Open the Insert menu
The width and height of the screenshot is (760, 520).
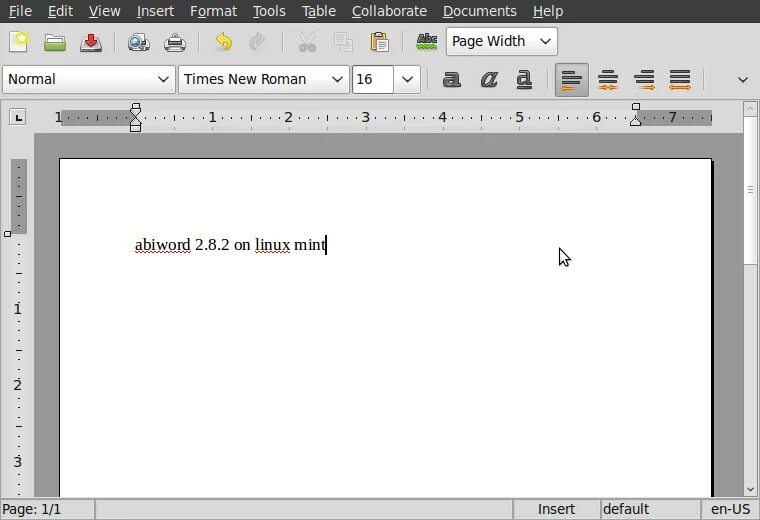click(155, 11)
